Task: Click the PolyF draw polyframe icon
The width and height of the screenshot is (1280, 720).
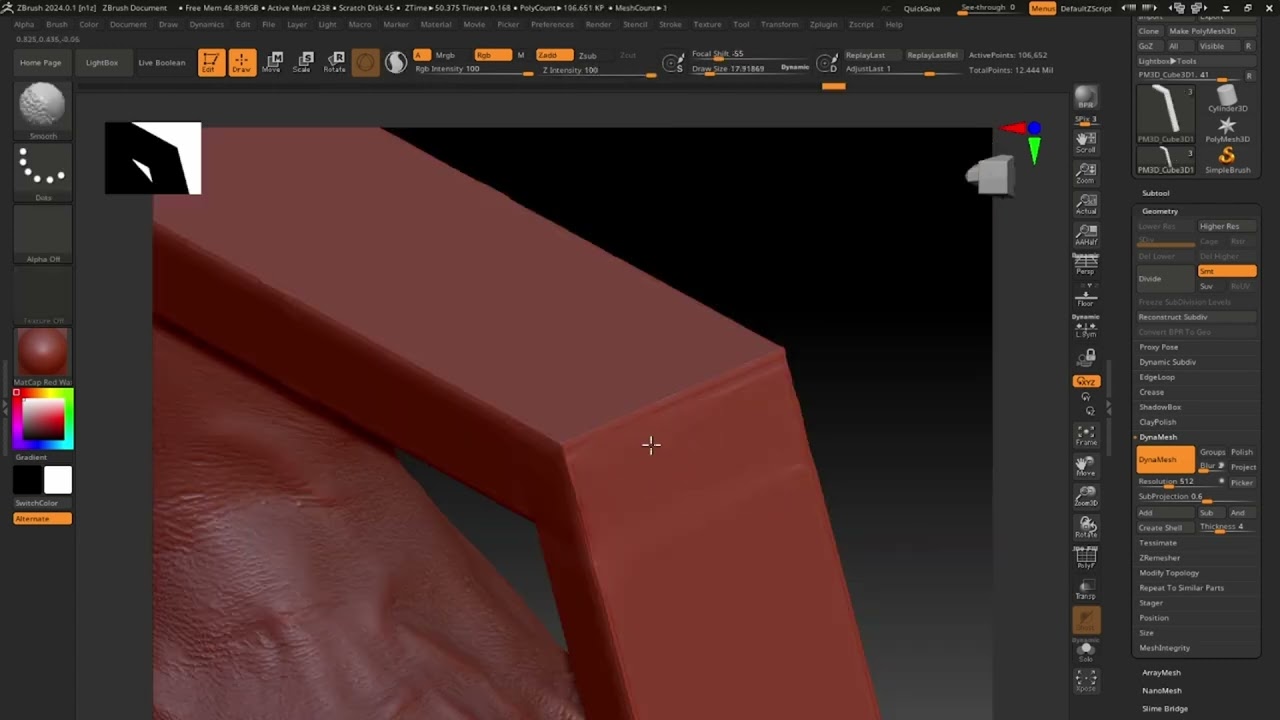Action: (1086, 559)
